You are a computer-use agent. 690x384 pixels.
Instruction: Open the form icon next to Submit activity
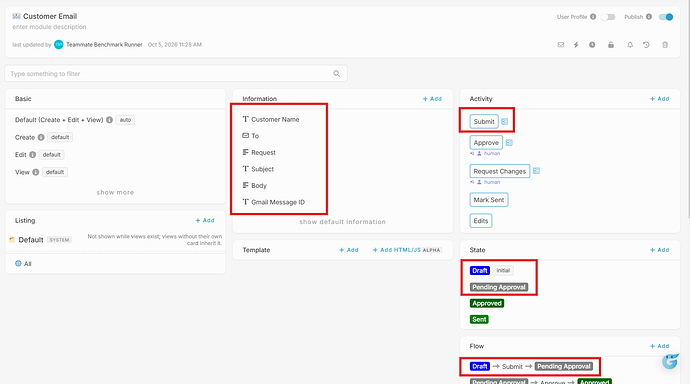coord(505,121)
